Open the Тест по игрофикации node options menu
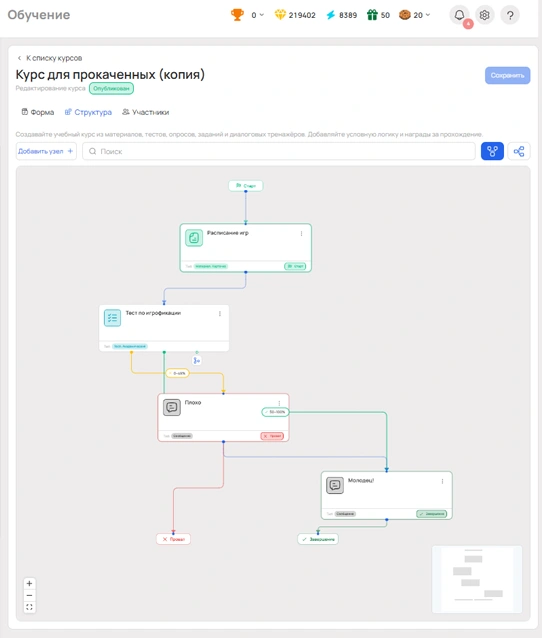Image resolution: width=542 pixels, height=638 pixels. [x=220, y=314]
